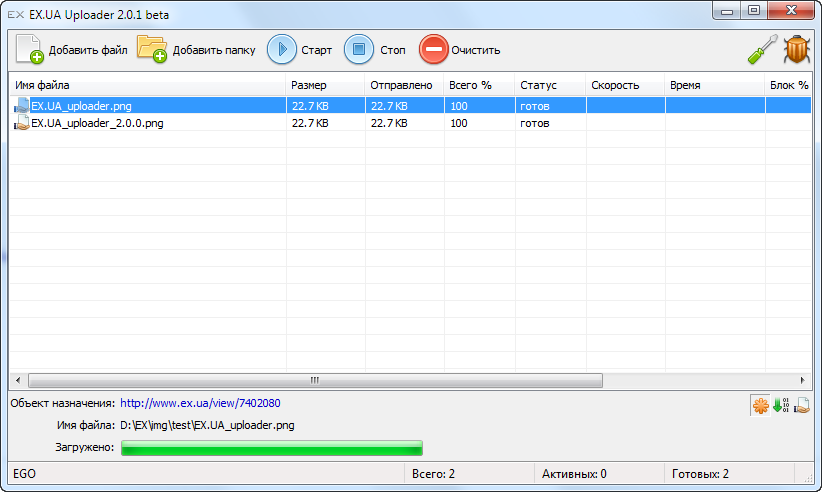Open settings via the screwdriver icon
Viewport: 822px width, 492px height.
(x=762, y=50)
